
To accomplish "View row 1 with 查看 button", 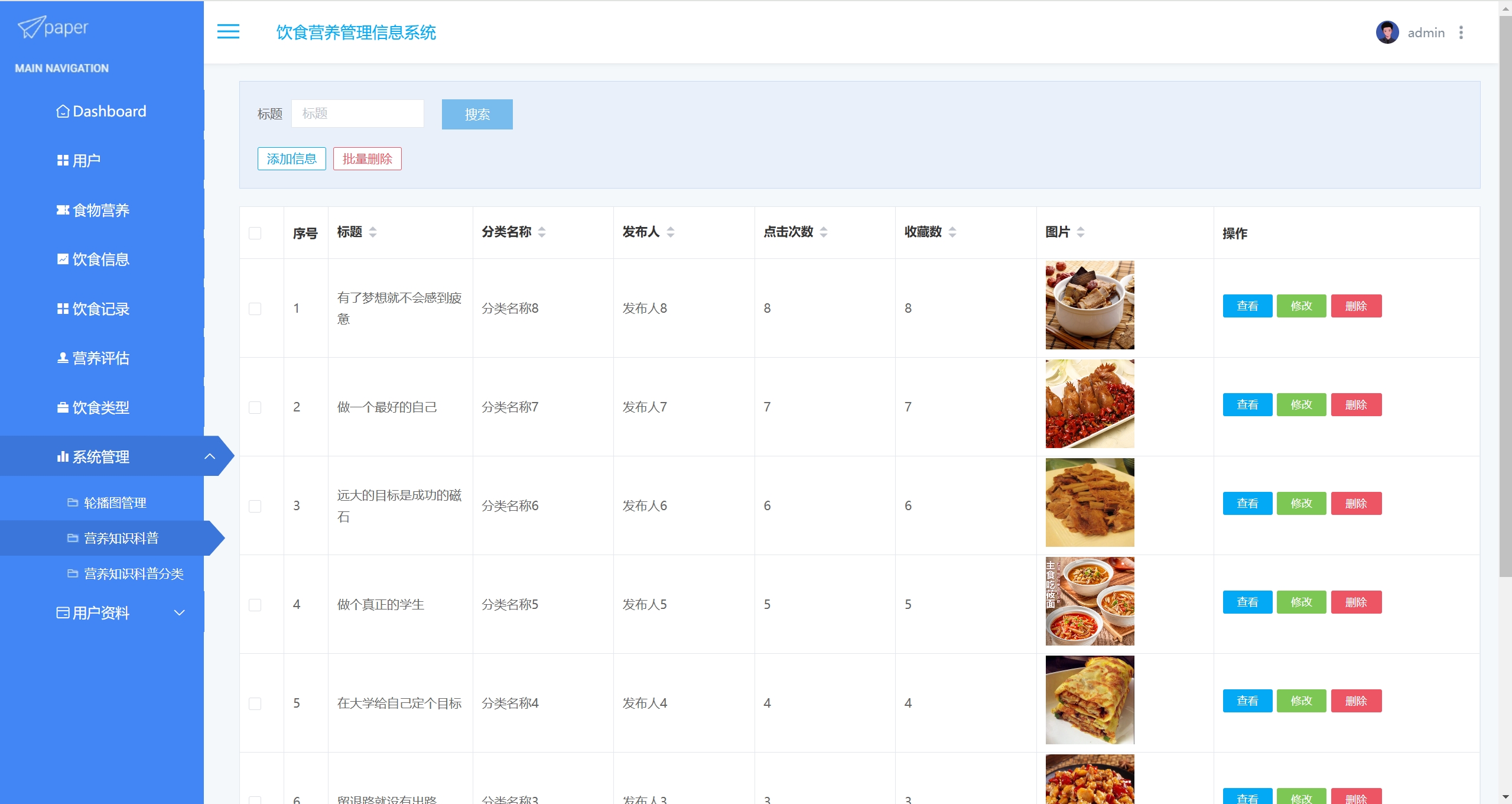I will point(1247,306).
